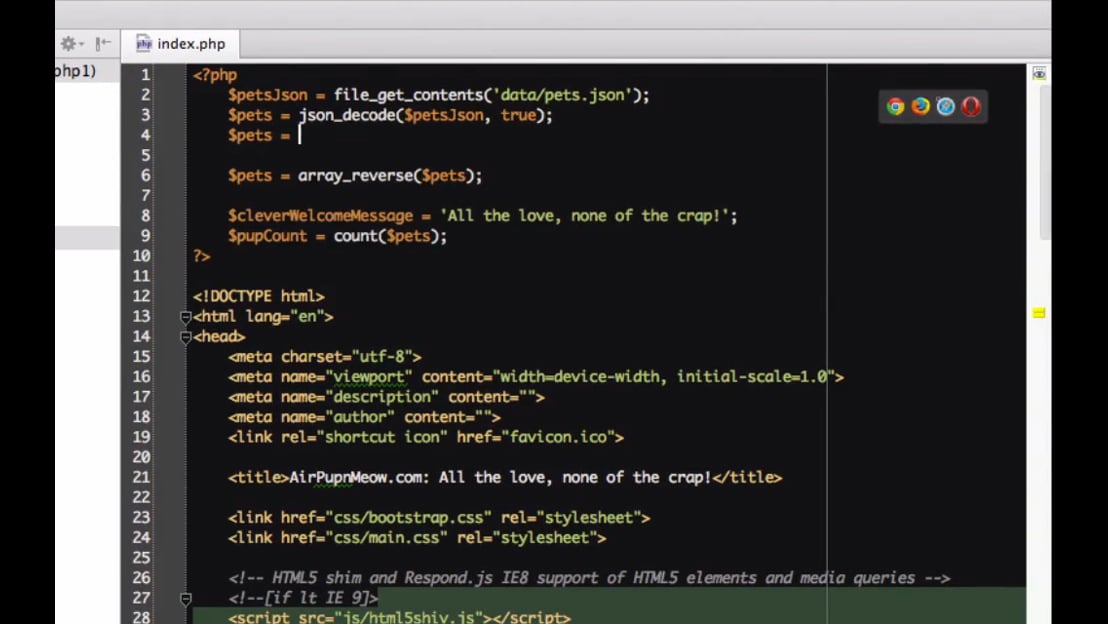This screenshot has height=624, width=1108.
Task: Click the closing ?> PHP tag
Action: [201, 256]
